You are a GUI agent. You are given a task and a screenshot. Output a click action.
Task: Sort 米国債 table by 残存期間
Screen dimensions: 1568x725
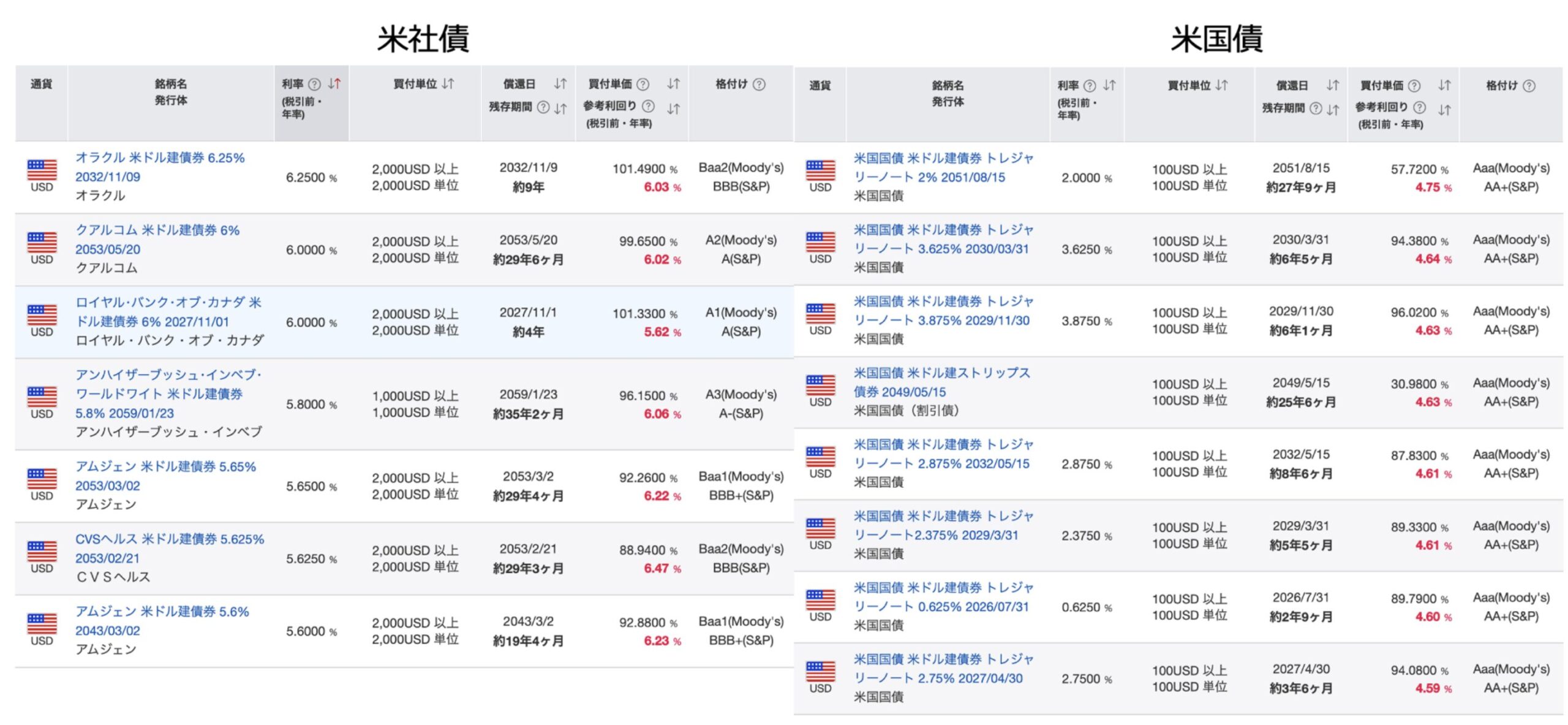[x=1333, y=110]
